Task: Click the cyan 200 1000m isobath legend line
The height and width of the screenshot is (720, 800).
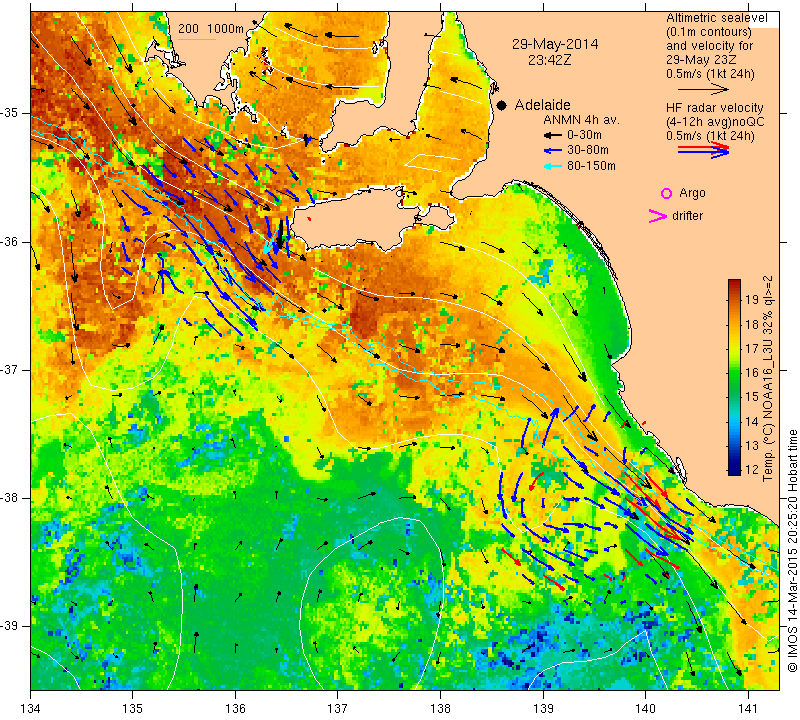Action: coord(197,39)
